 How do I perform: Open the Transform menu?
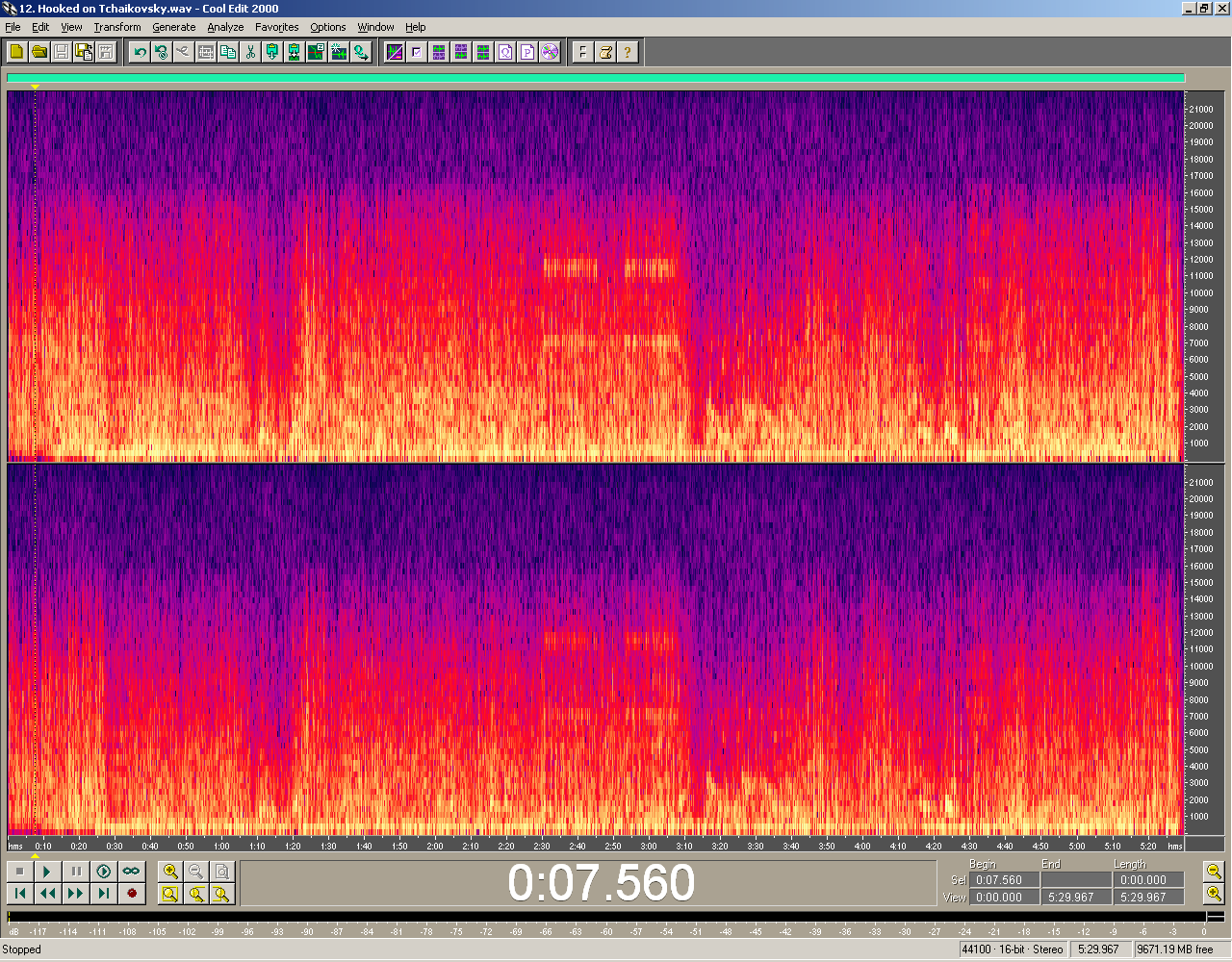[117, 27]
